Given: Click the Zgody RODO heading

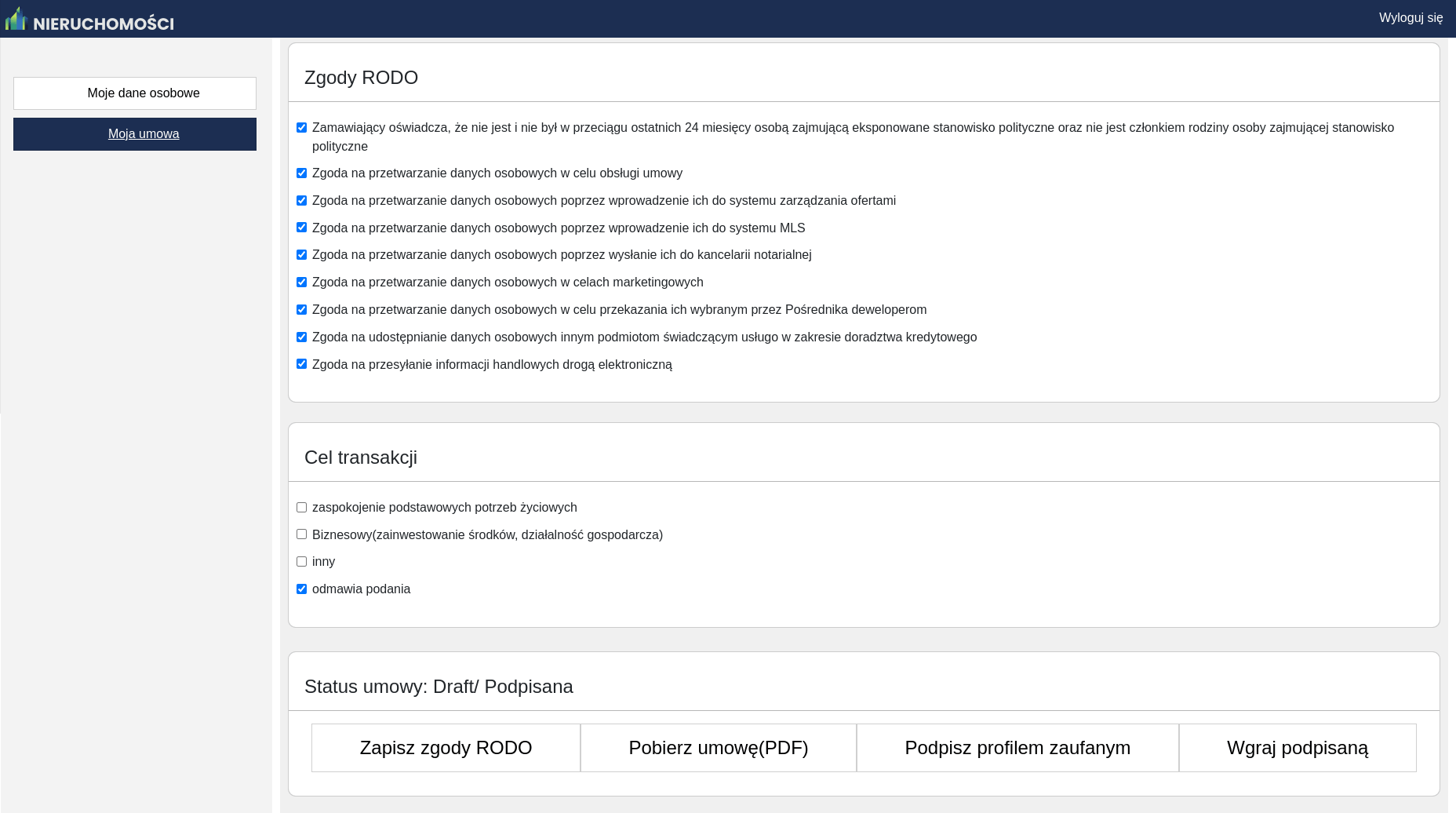Looking at the screenshot, I should tap(361, 78).
